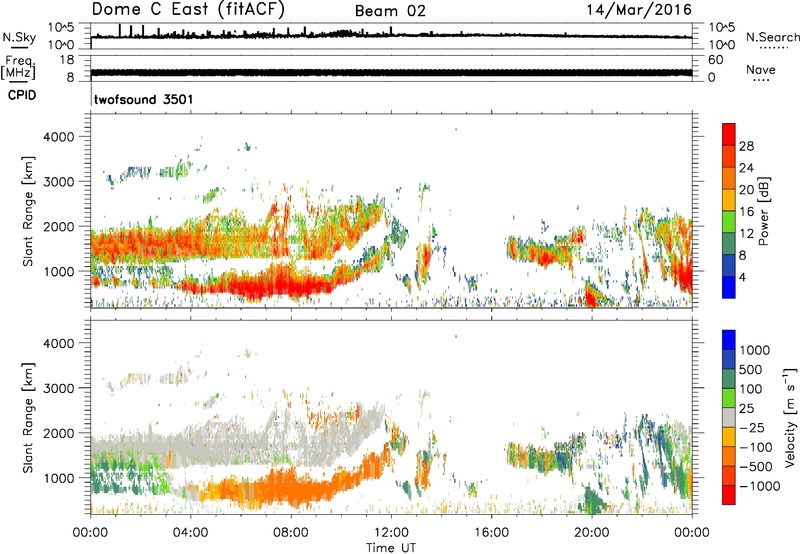
Task: Click the 'twofsound 3501' text
Action: click(144, 99)
